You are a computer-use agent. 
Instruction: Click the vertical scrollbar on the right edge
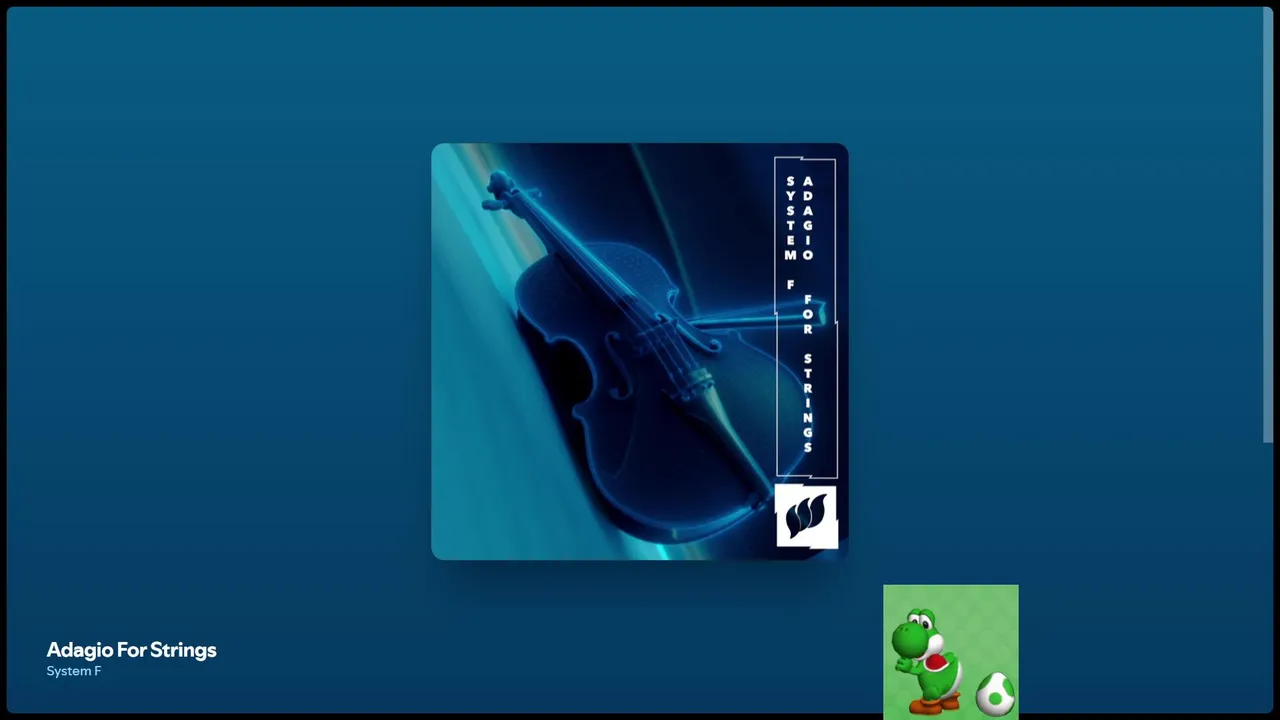point(1268,225)
